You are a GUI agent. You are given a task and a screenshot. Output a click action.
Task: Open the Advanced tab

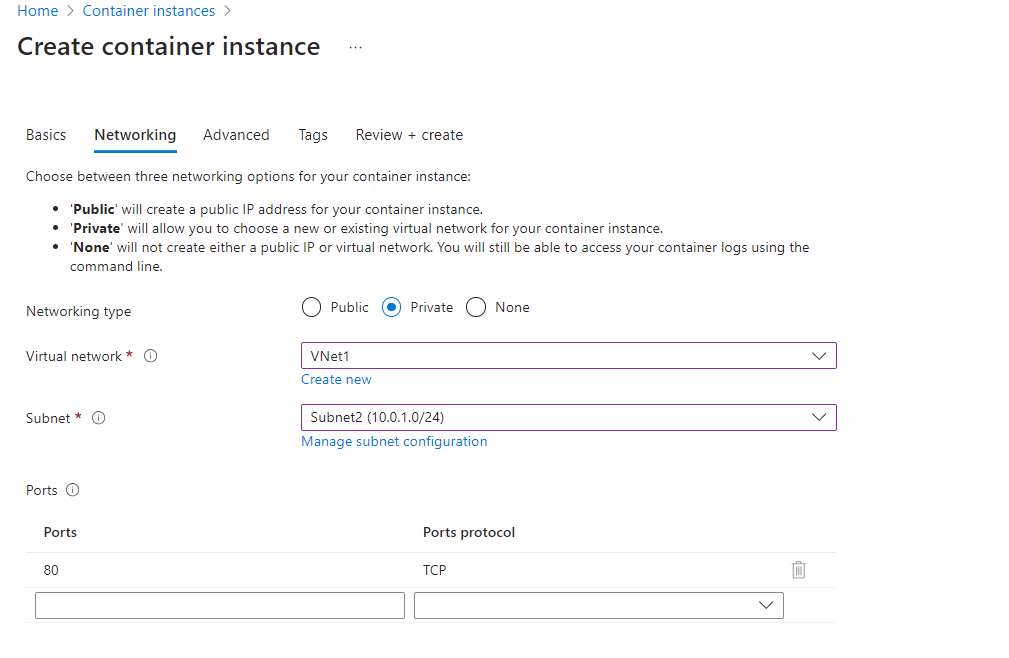point(236,135)
